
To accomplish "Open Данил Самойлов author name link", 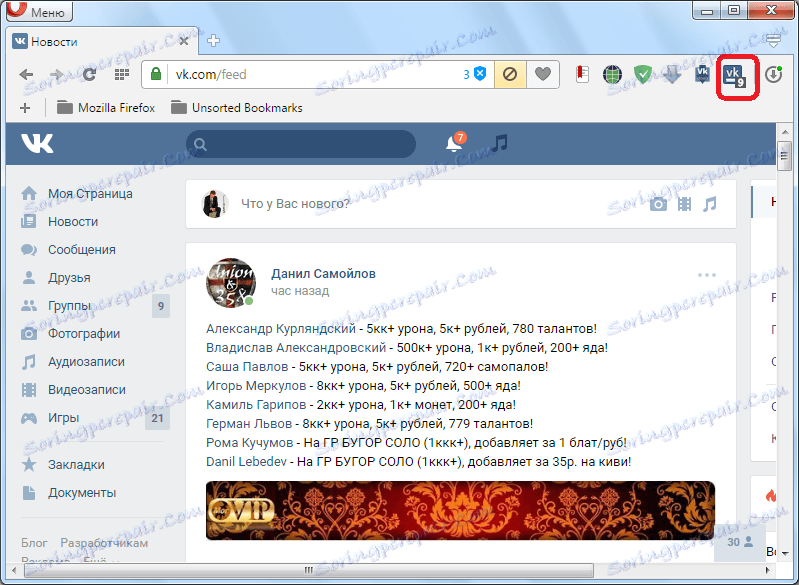I will coord(323,274).
